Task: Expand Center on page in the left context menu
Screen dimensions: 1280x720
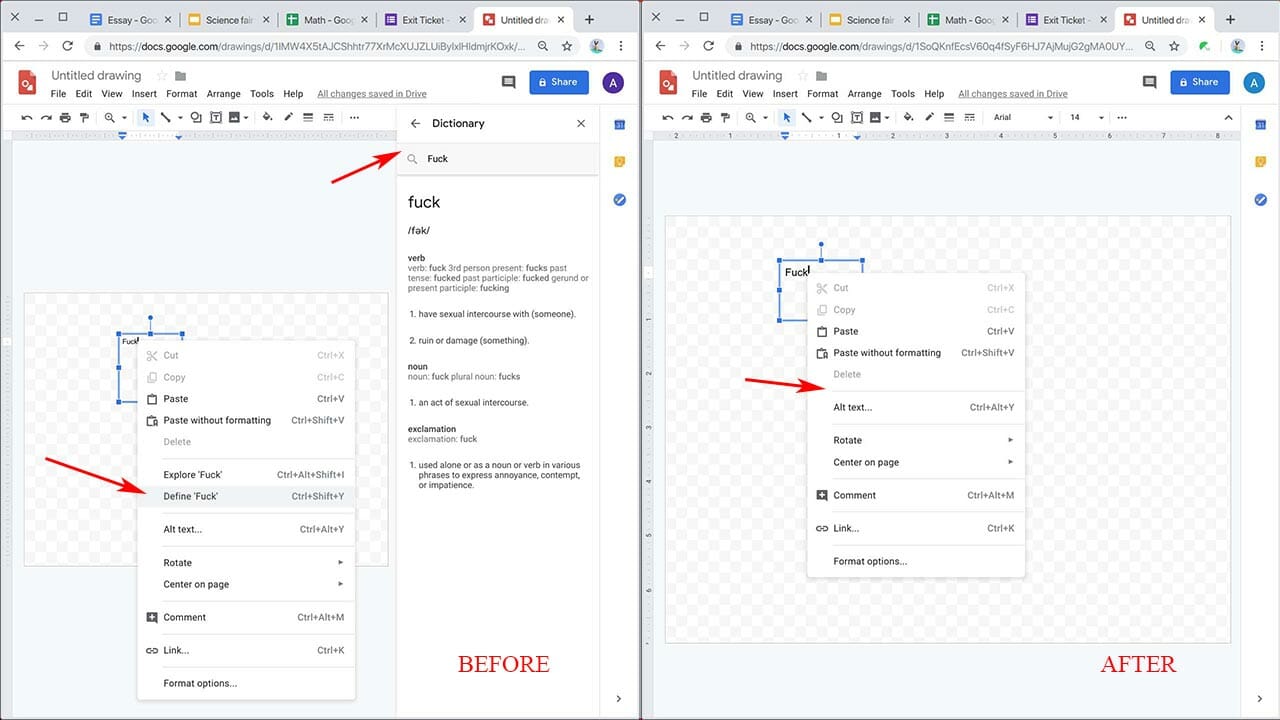Action: coord(246,584)
